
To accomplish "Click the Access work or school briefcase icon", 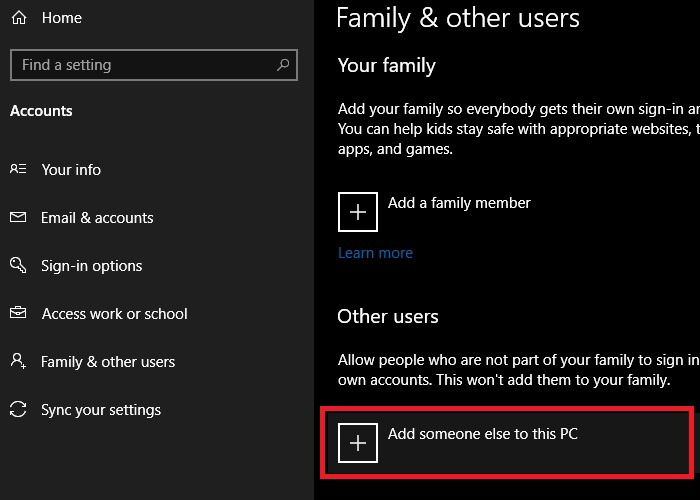I will [x=18, y=312].
